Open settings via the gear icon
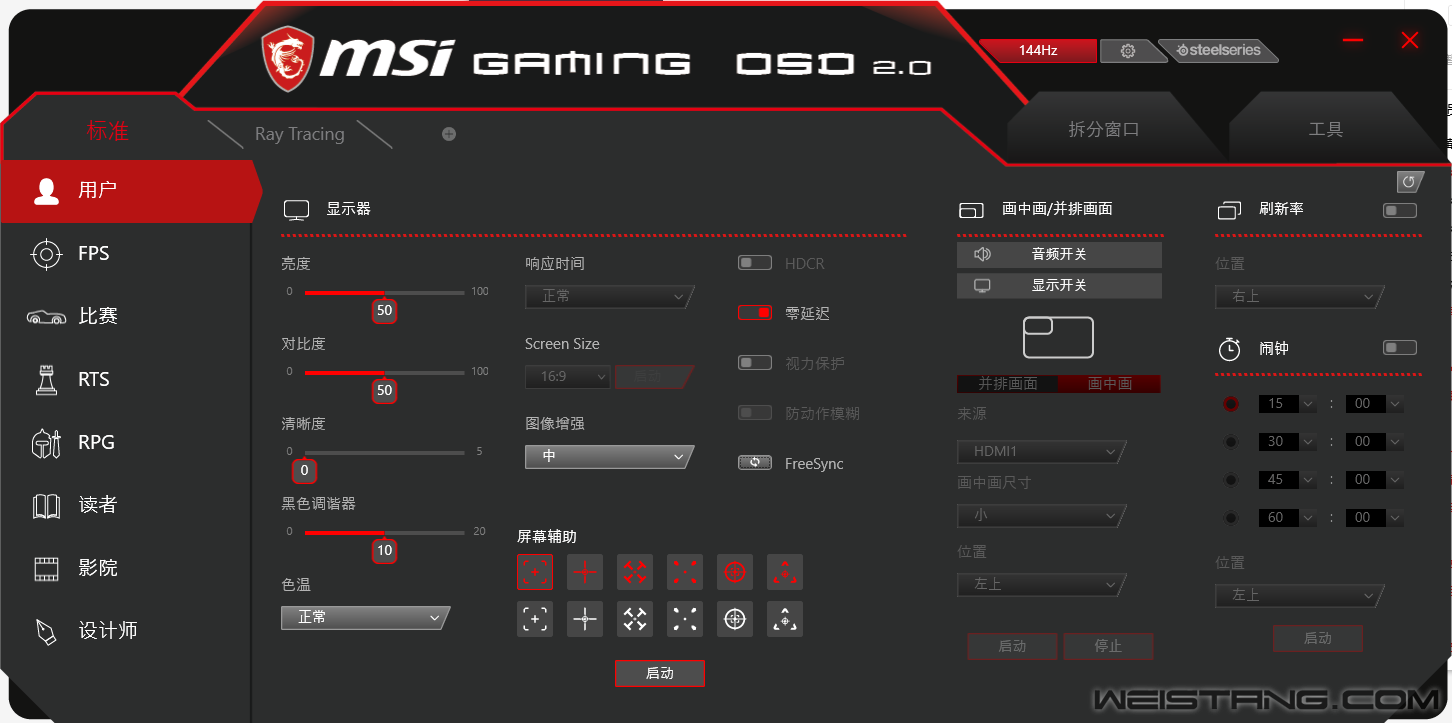1452x723 pixels. (x=1128, y=51)
